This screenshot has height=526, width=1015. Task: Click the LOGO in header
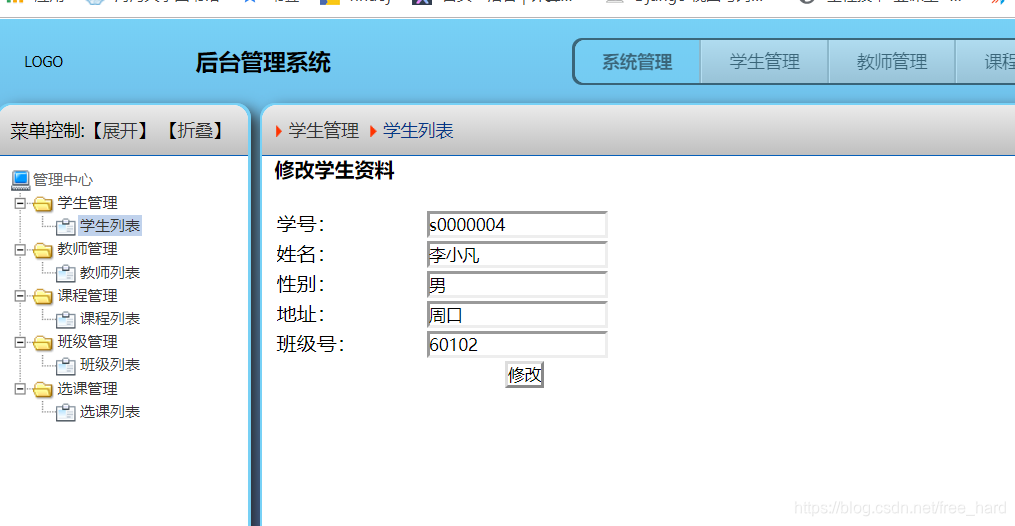click(43, 62)
